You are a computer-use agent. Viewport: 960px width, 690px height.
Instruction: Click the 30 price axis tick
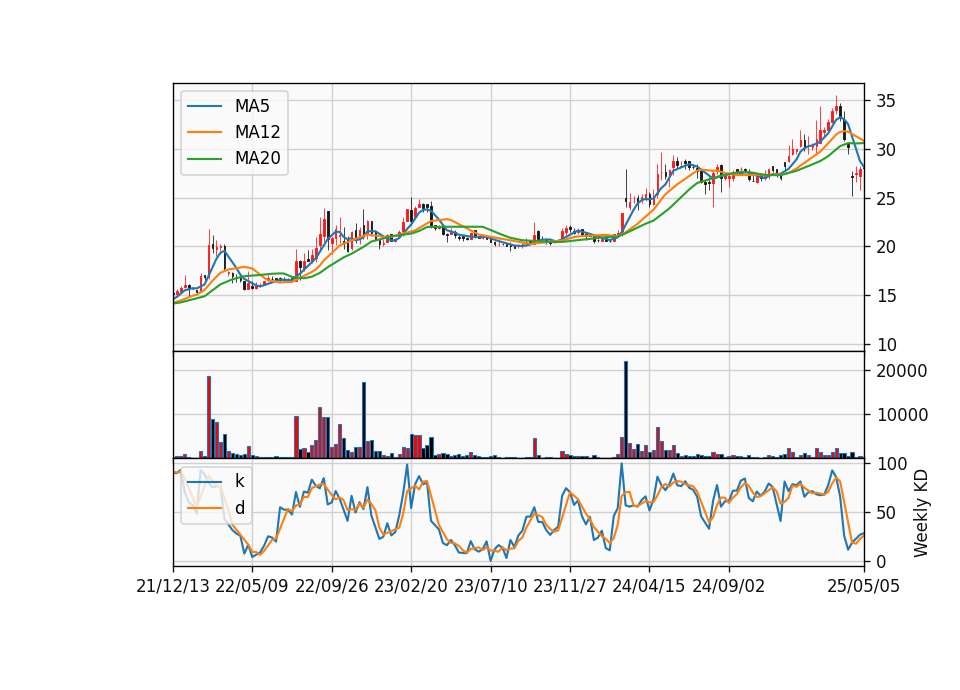[885, 150]
